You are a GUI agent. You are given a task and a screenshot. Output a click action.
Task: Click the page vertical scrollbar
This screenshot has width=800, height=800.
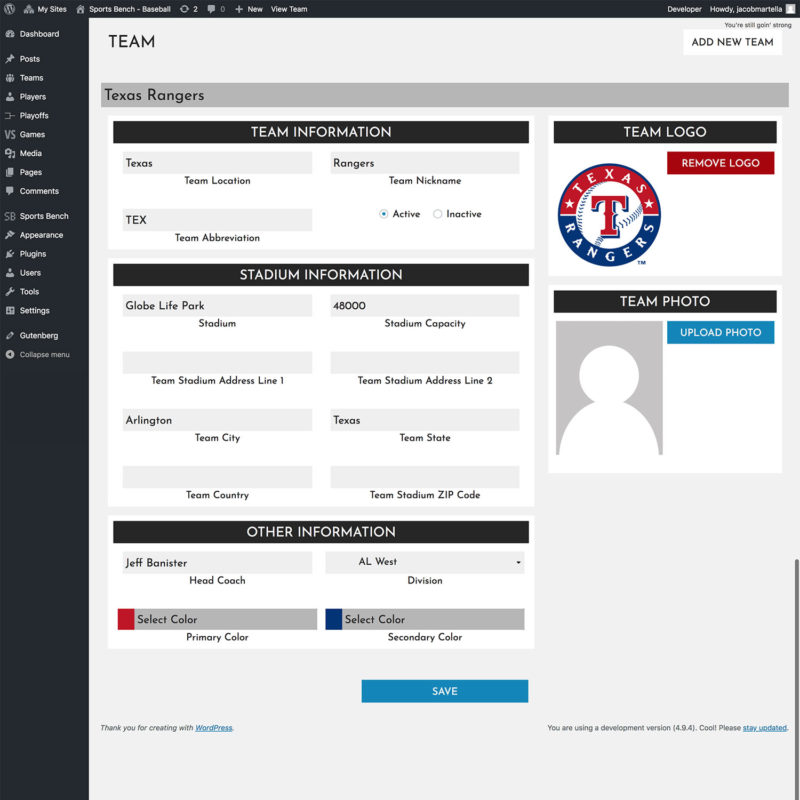796,679
